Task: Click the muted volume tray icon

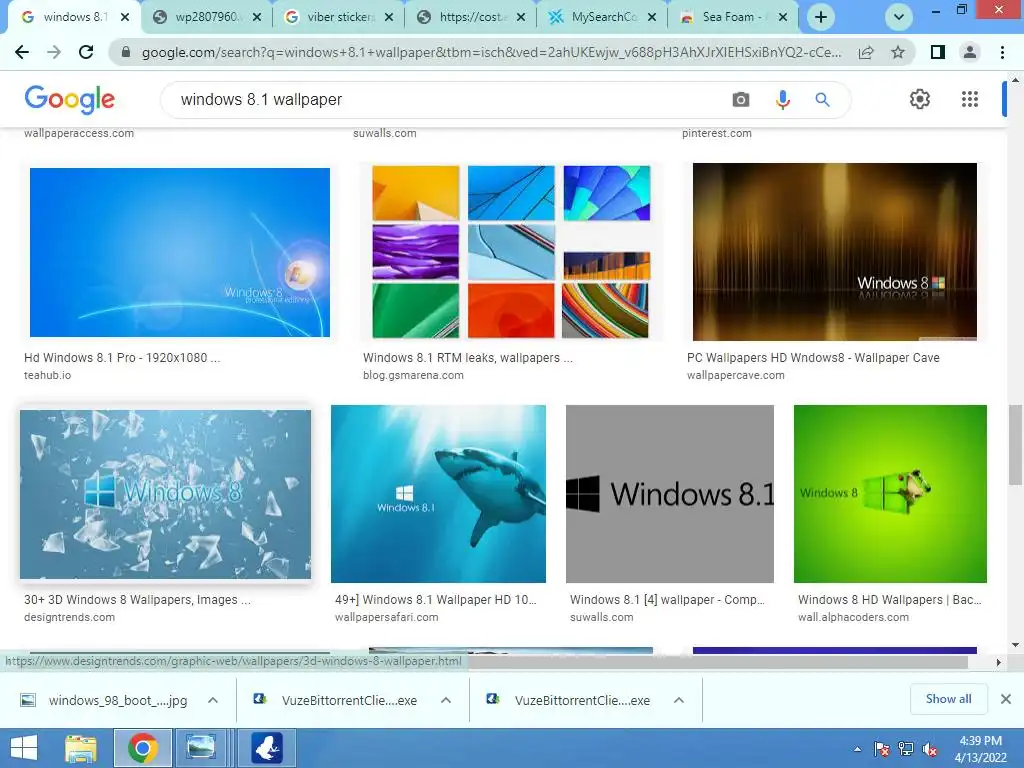Action: click(x=930, y=749)
